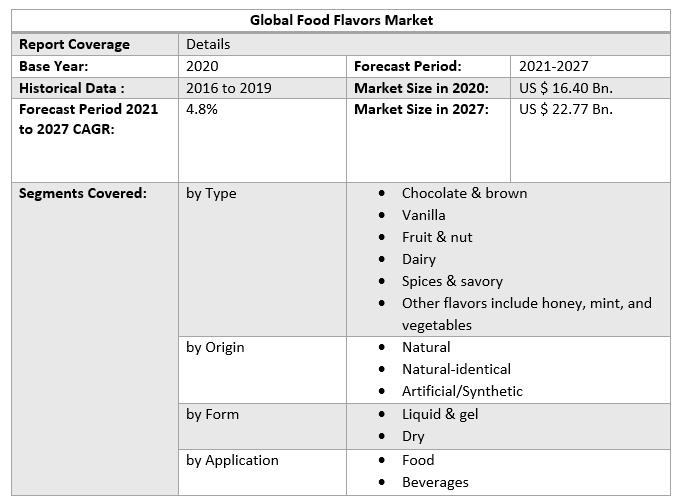
Task: Select the Beverages bullet item
Action: coord(435,482)
